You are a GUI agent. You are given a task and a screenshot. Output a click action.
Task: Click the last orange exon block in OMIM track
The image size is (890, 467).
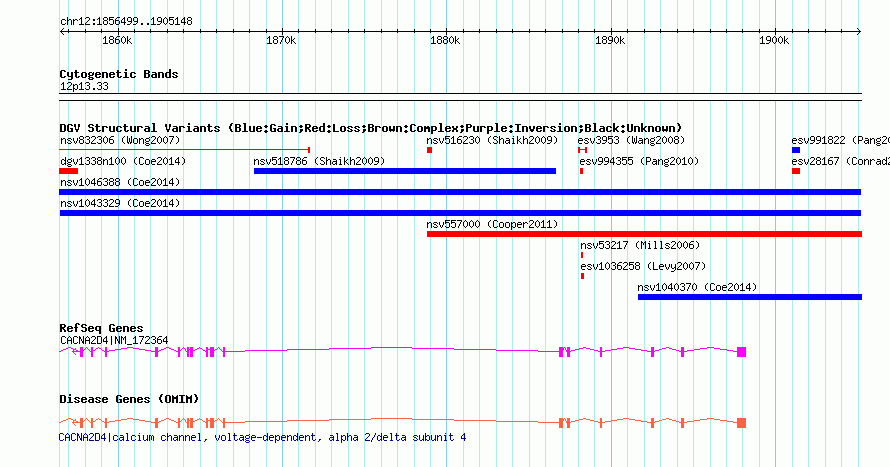pos(741,423)
